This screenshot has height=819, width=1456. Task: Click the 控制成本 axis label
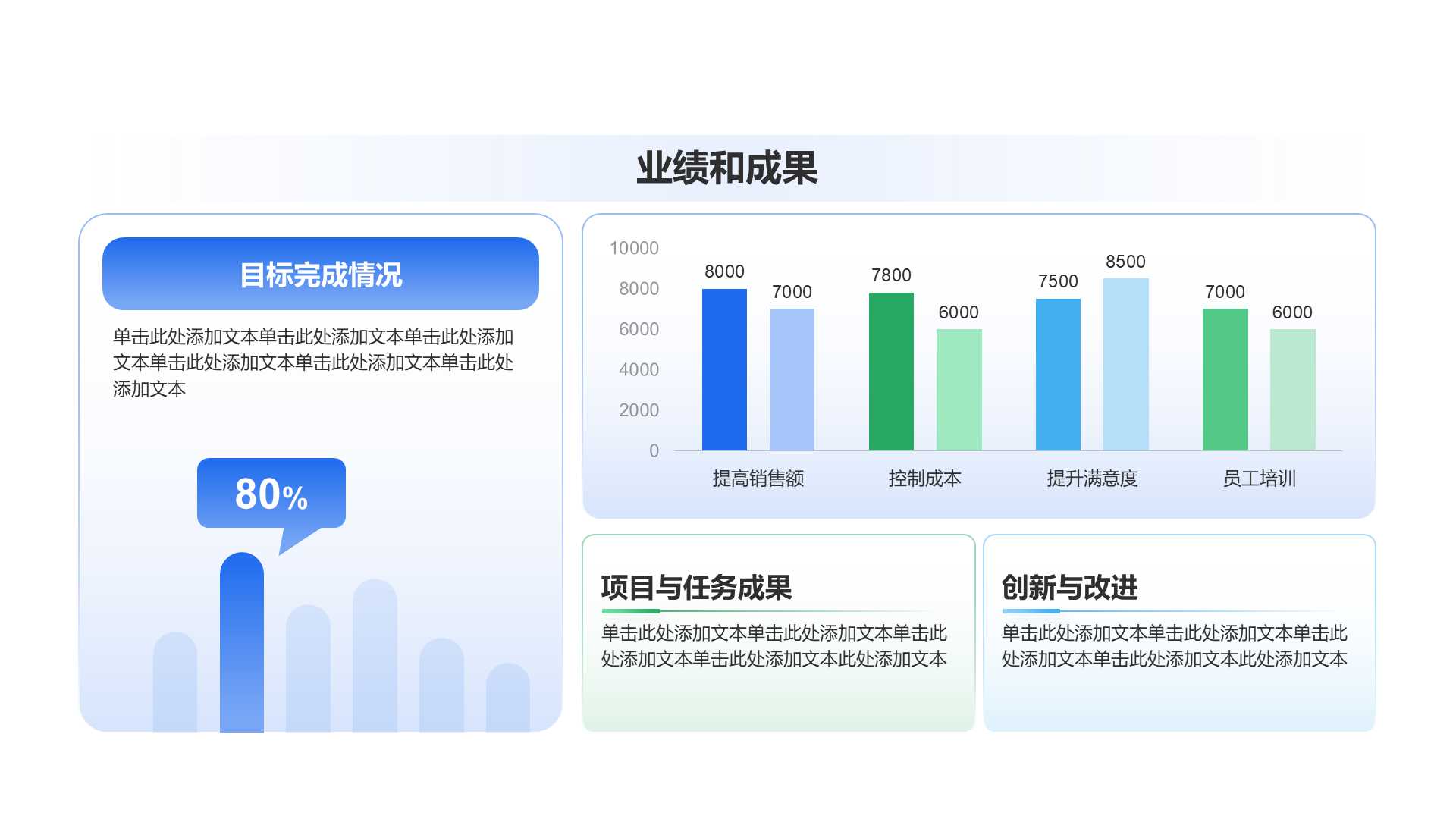pos(924,479)
